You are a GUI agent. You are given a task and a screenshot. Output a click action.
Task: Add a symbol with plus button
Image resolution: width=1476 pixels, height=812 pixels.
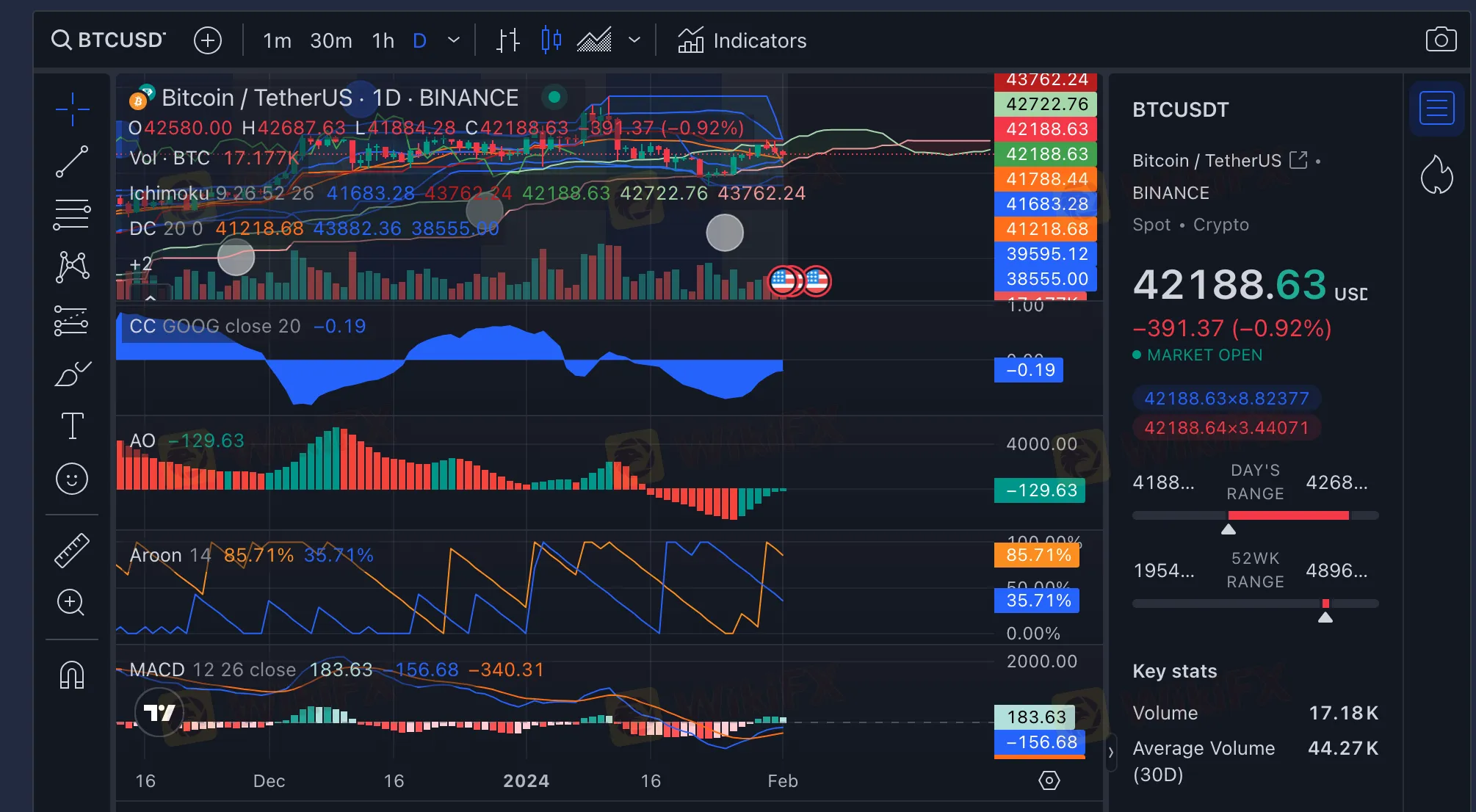point(208,40)
